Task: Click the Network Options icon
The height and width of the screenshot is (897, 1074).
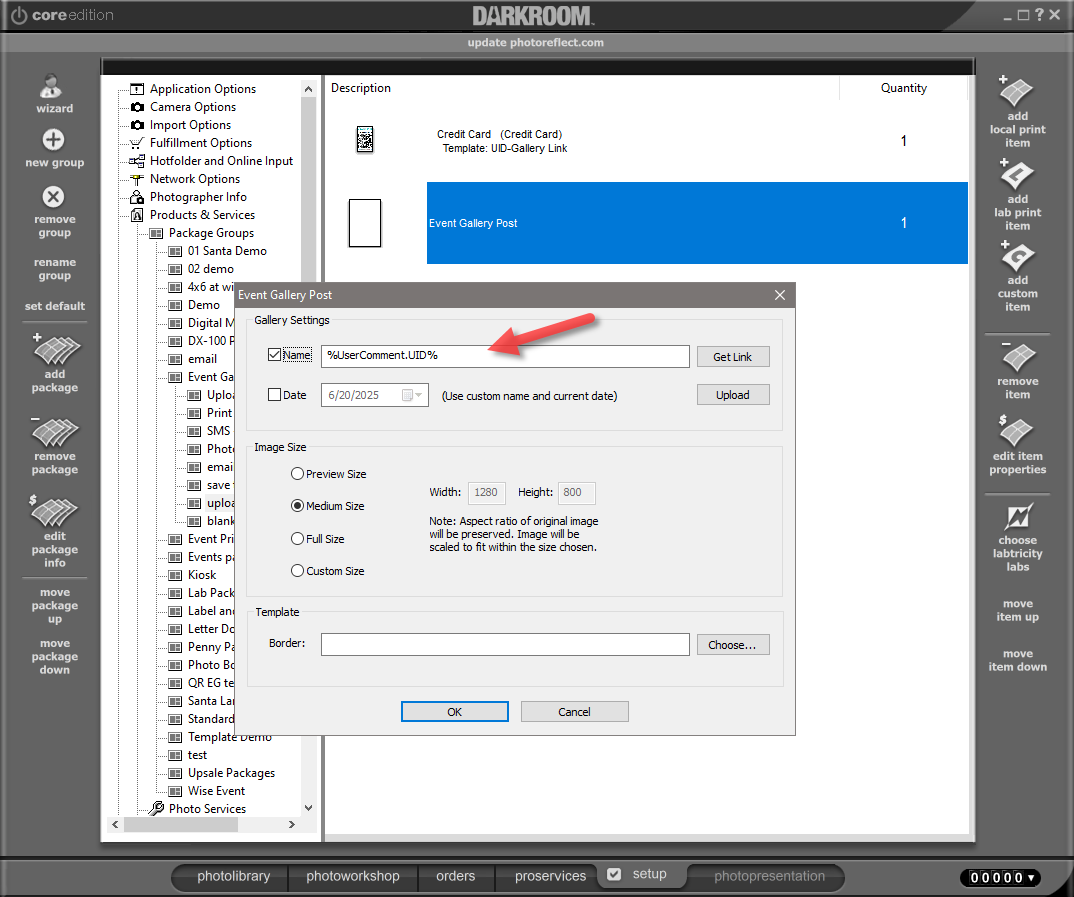Action: [x=137, y=179]
